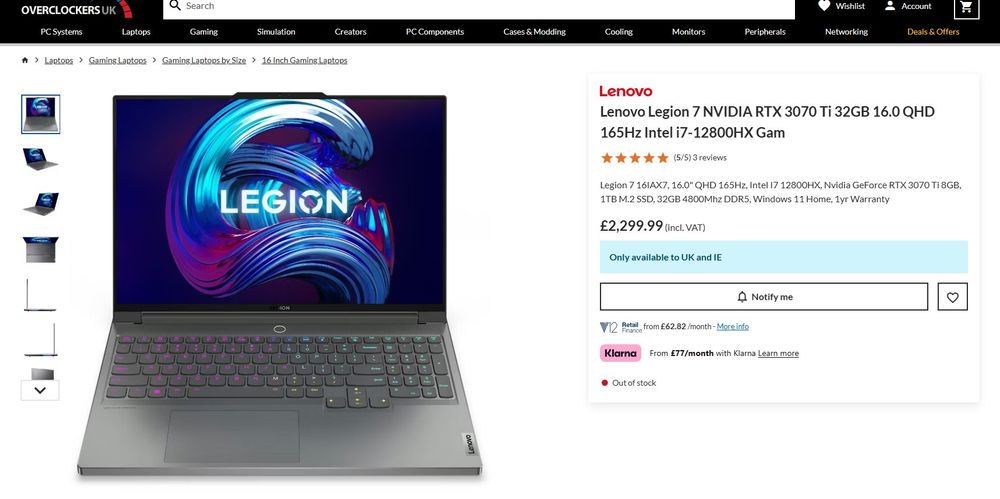This screenshot has height=499, width=1000.
Task: Select the second laptop thumbnail image
Action: click(41, 159)
